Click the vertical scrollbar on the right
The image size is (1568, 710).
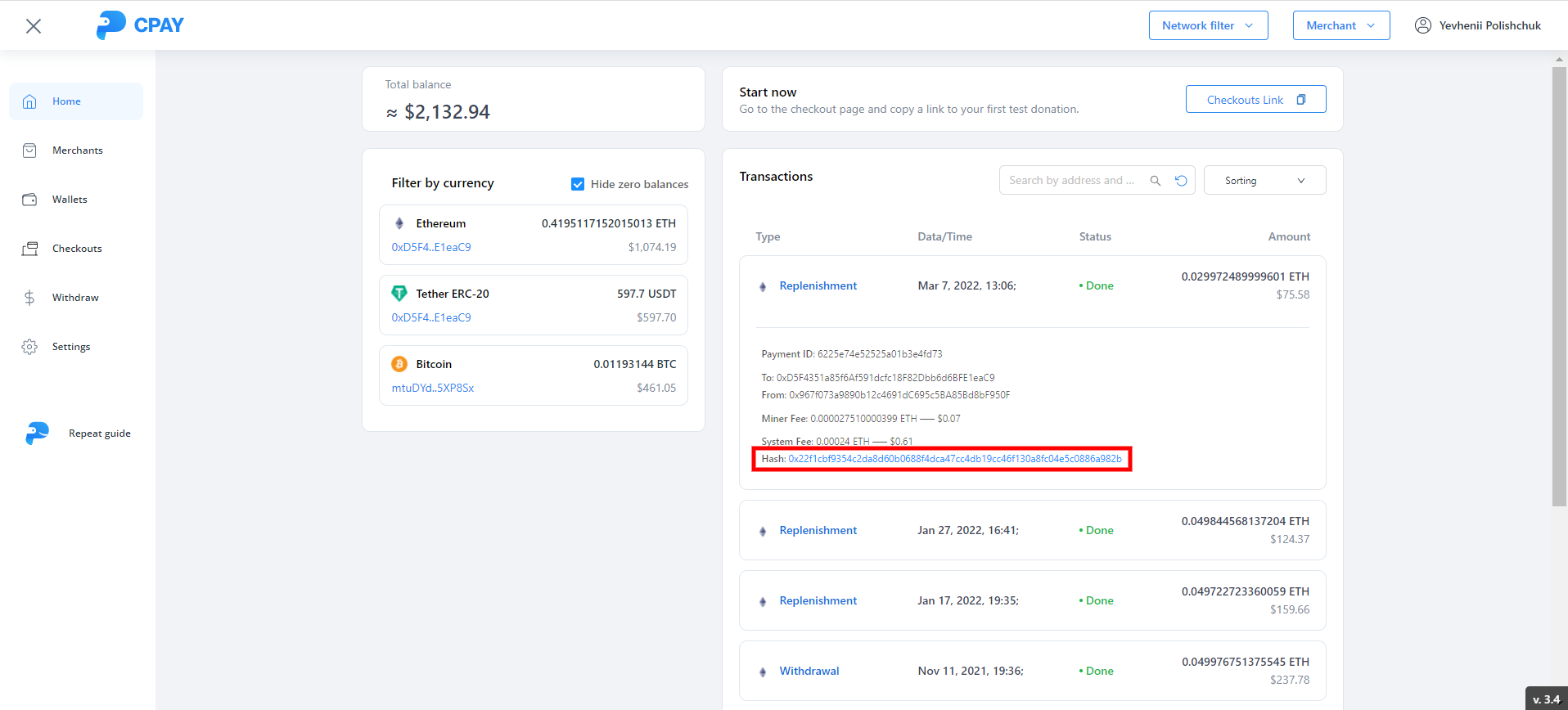tap(1559, 286)
